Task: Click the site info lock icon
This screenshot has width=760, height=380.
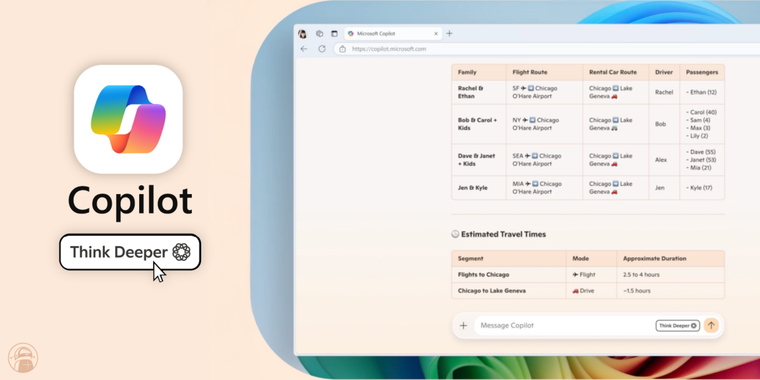Action: 343,49
